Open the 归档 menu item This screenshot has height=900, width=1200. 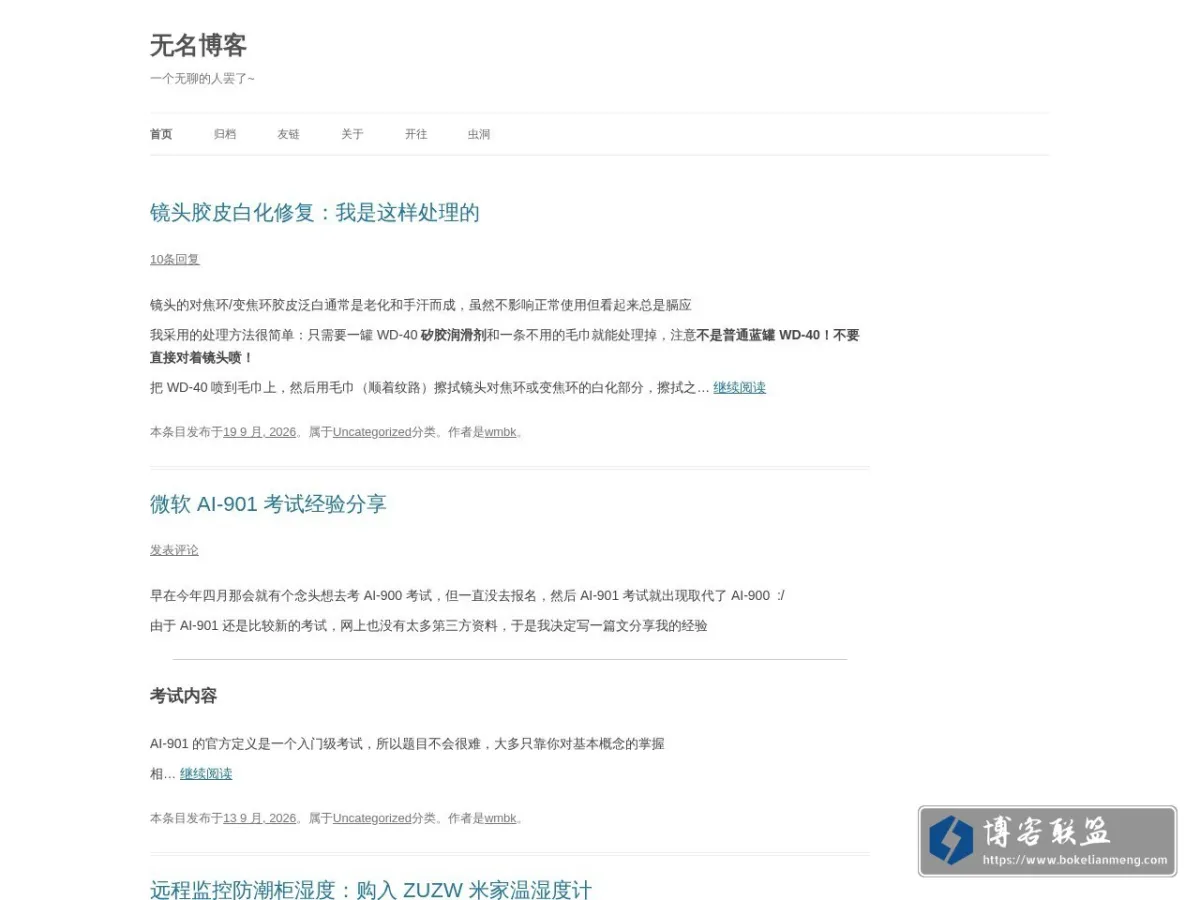[225, 134]
